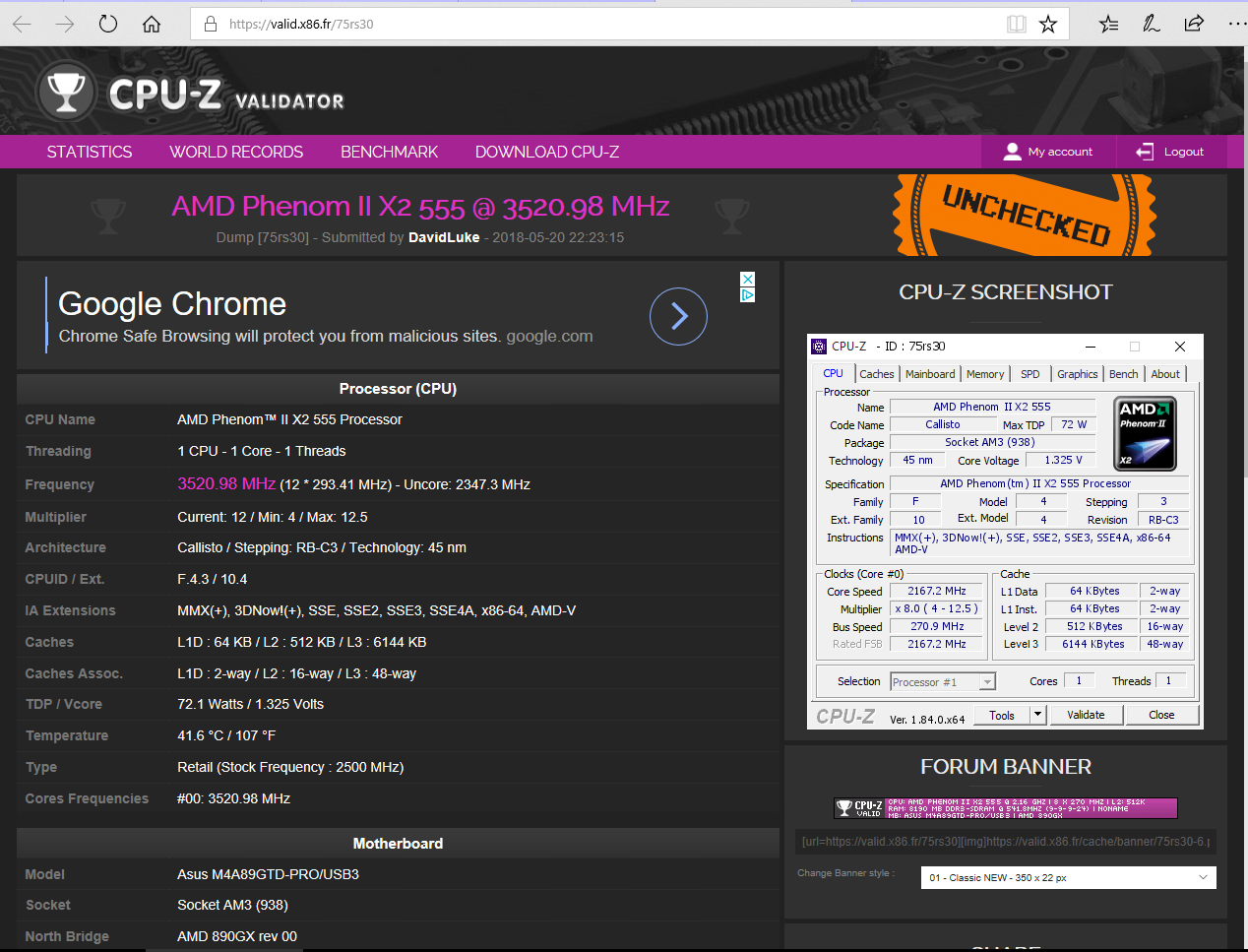
Task: Click the 3520.98 MHz frequency value
Action: [x=226, y=483]
